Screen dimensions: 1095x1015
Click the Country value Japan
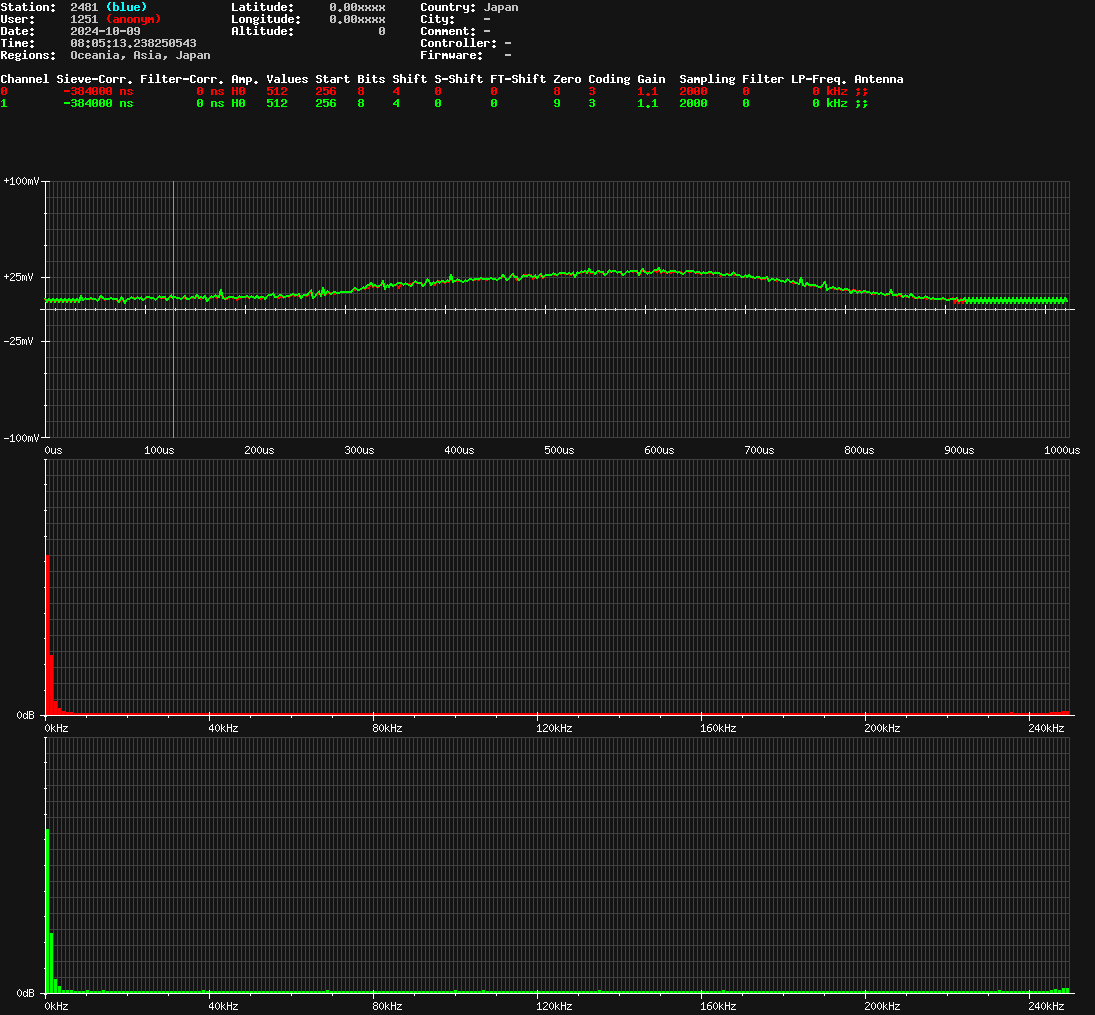click(x=501, y=7)
